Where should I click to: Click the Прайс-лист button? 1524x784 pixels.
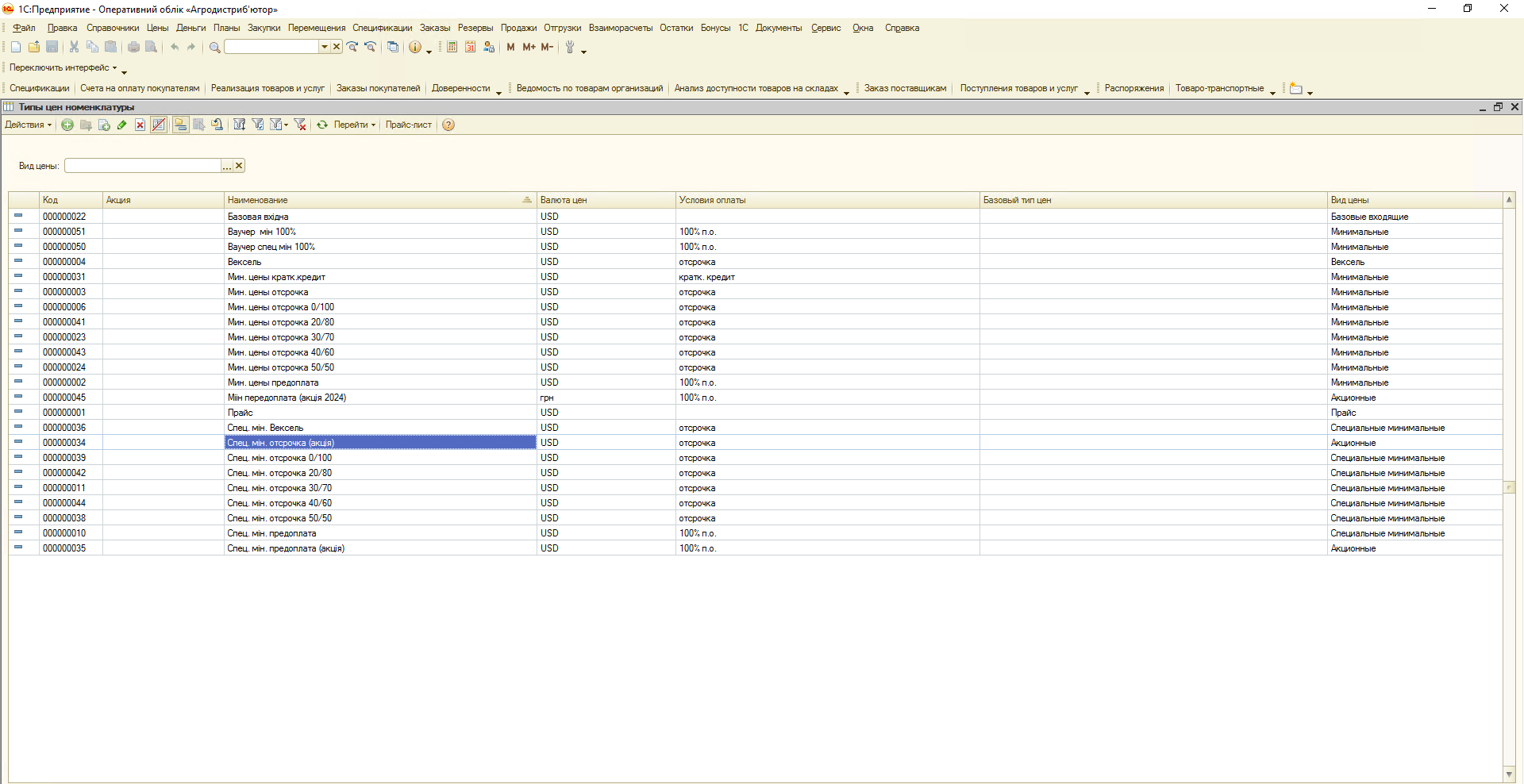point(409,125)
